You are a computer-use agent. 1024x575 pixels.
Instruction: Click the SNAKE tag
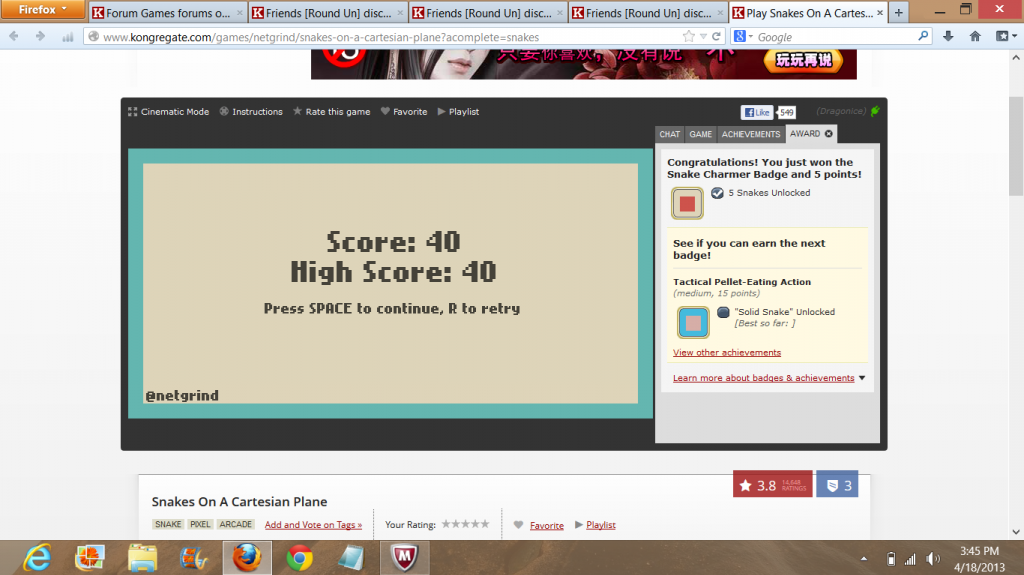(168, 524)
